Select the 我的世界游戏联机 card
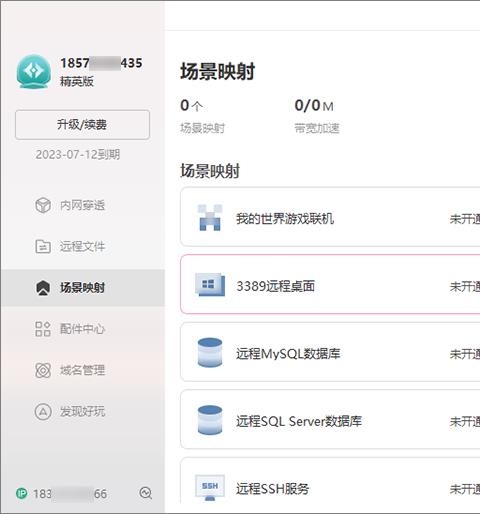Screen dimensions: 480x514 [330, 217]
